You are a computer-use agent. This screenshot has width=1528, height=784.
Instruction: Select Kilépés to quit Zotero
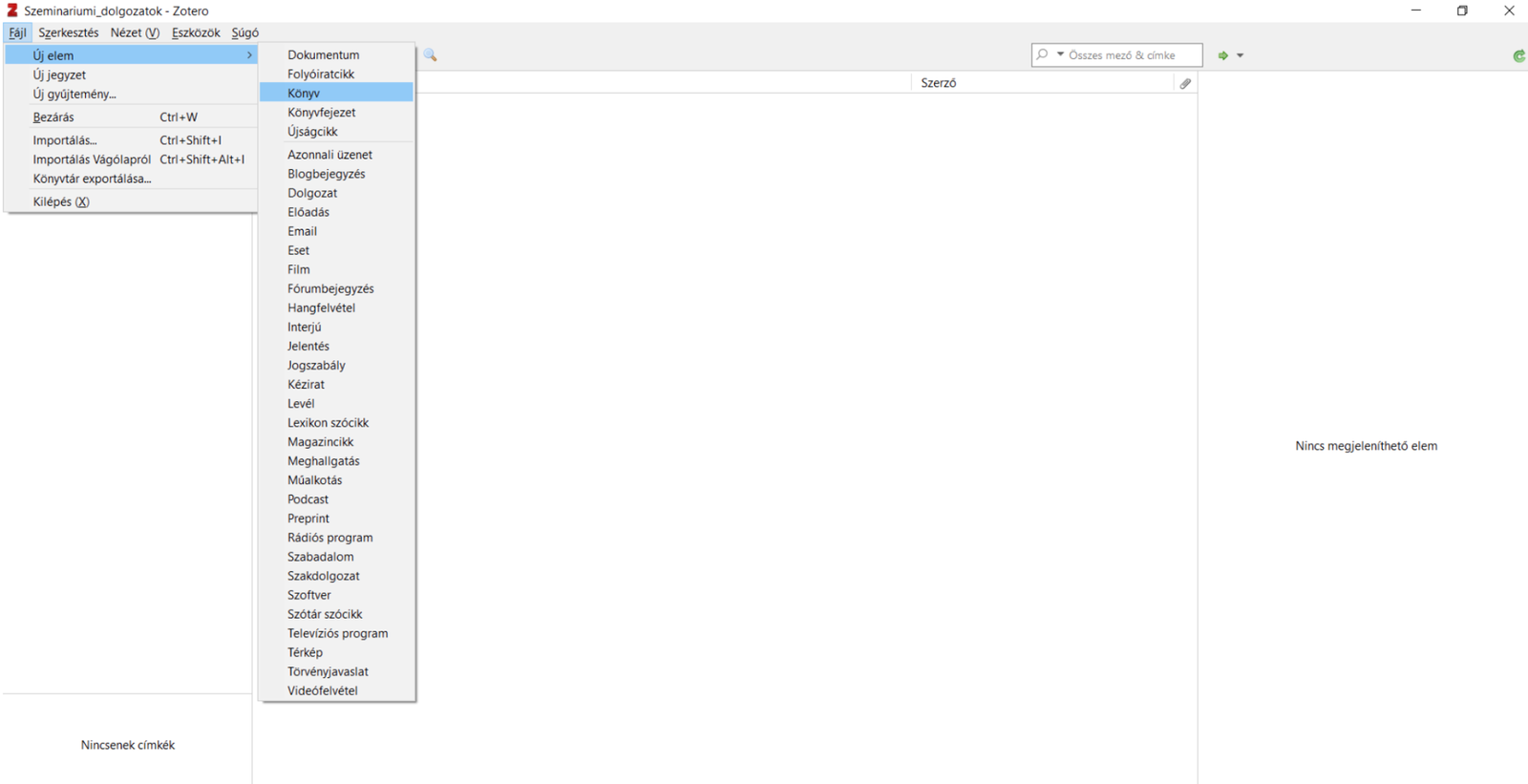click(x=131, y=201)
